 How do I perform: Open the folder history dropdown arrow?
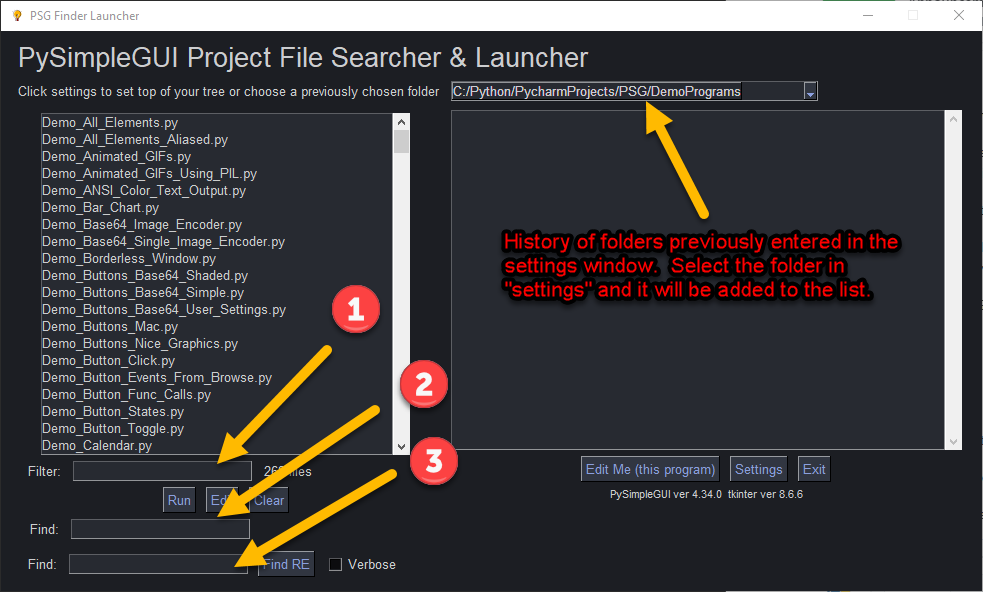click(810, 92)
